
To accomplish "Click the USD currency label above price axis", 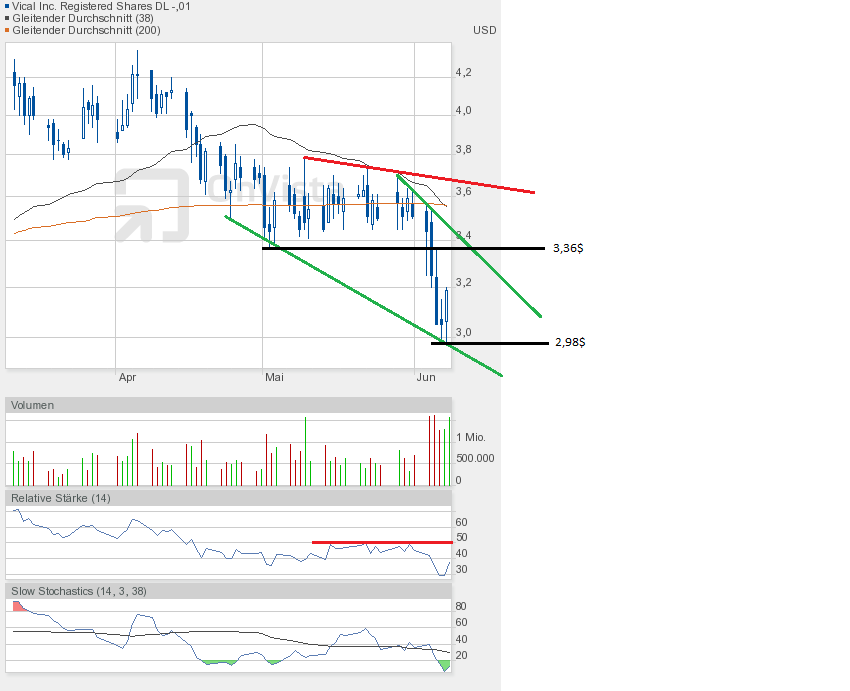I will [484, 30].
